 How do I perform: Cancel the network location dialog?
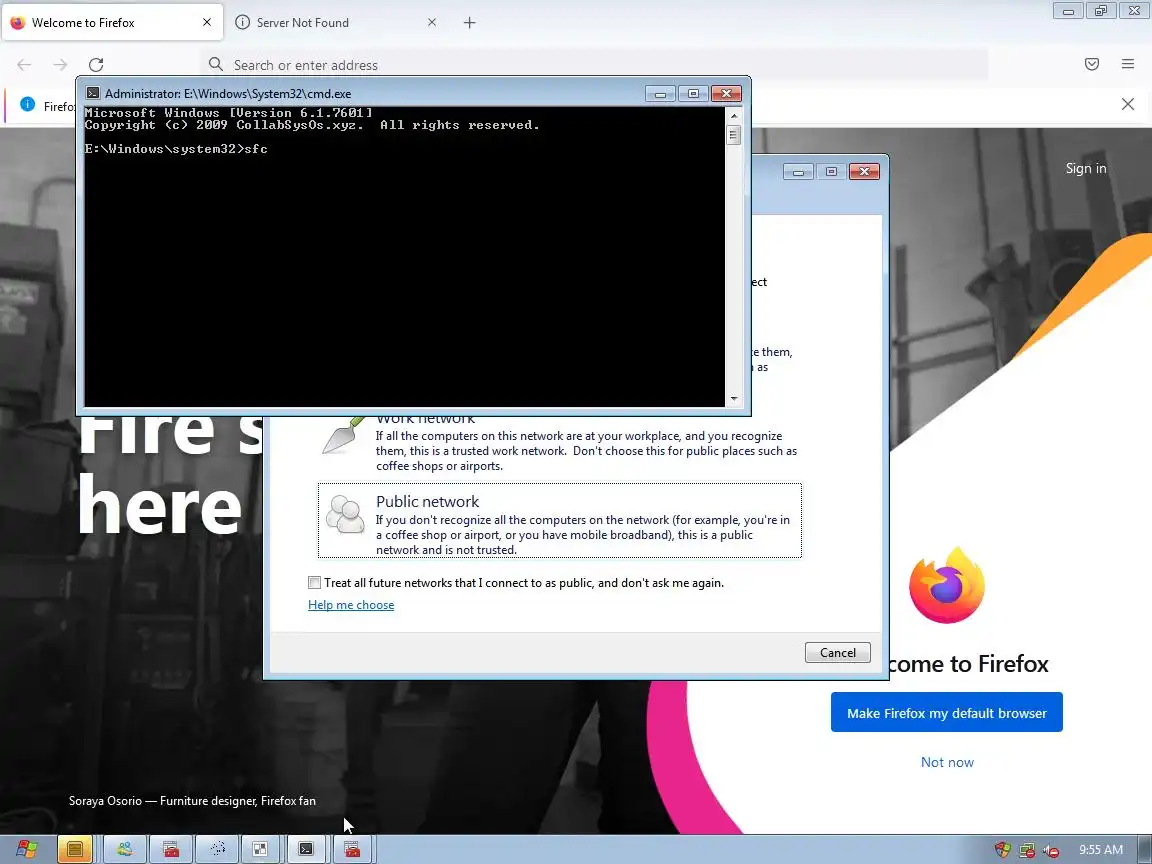838,652
